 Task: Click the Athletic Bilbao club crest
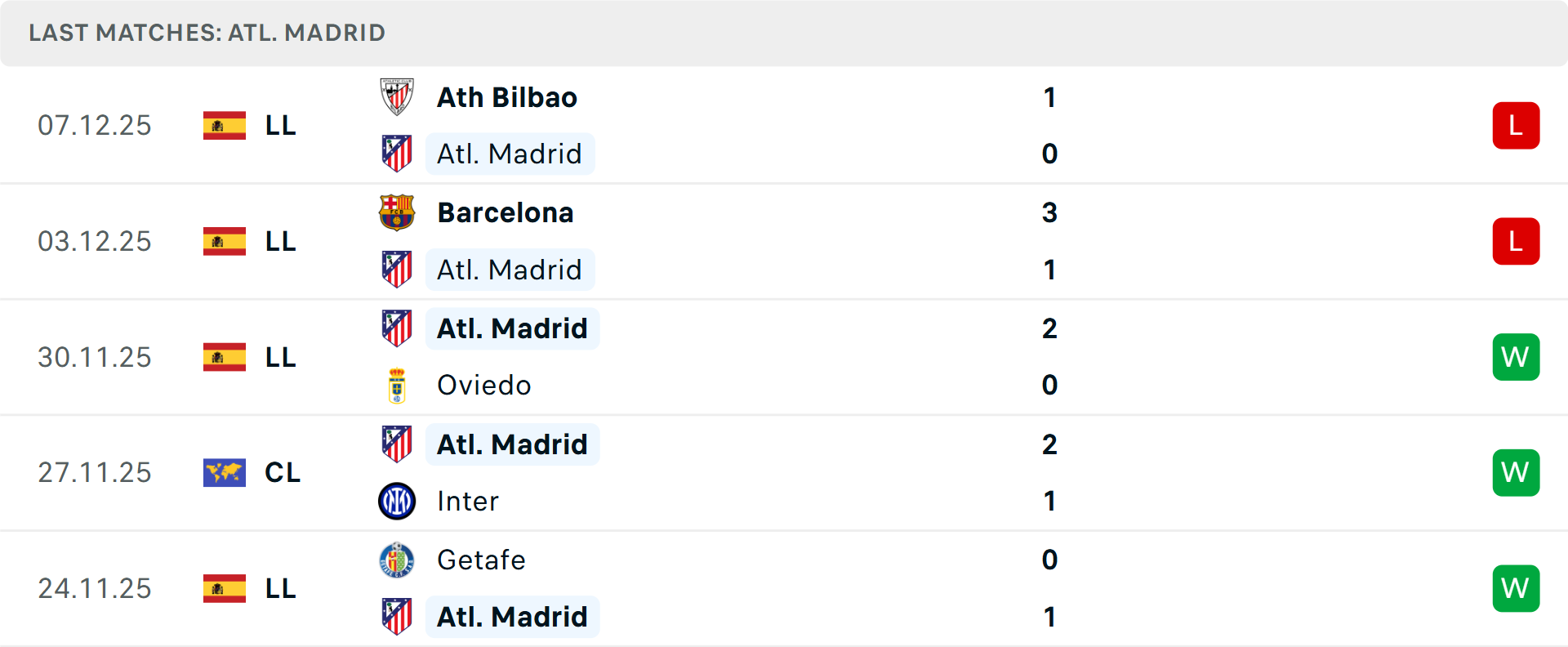(397, 97)
